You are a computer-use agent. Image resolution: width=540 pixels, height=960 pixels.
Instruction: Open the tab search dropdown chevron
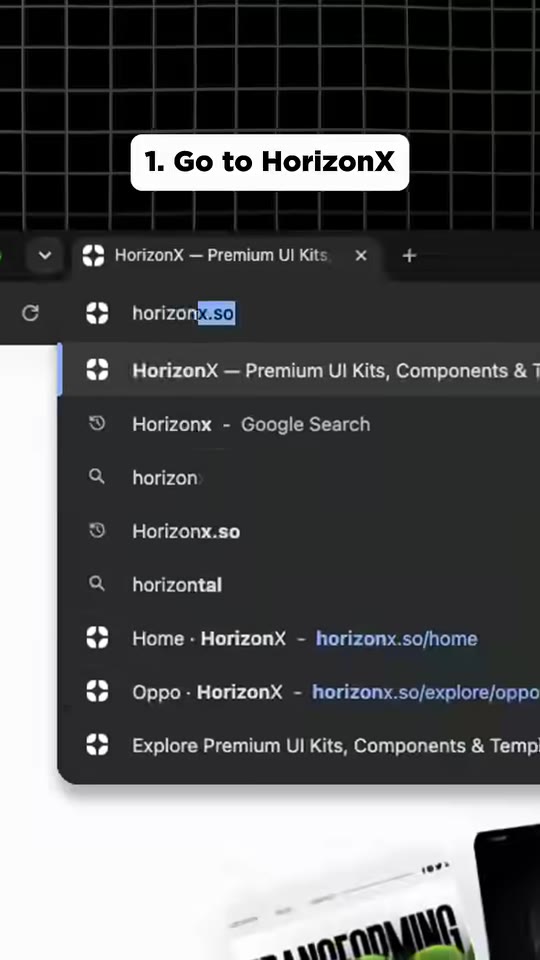pos(45,255)
